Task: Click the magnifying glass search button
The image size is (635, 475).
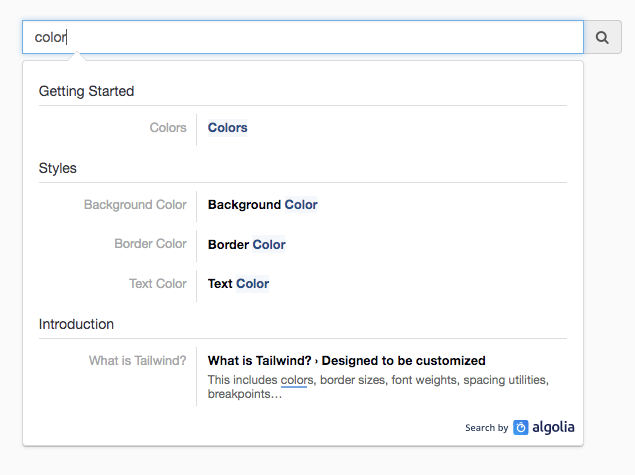Action: coord(602,37)
